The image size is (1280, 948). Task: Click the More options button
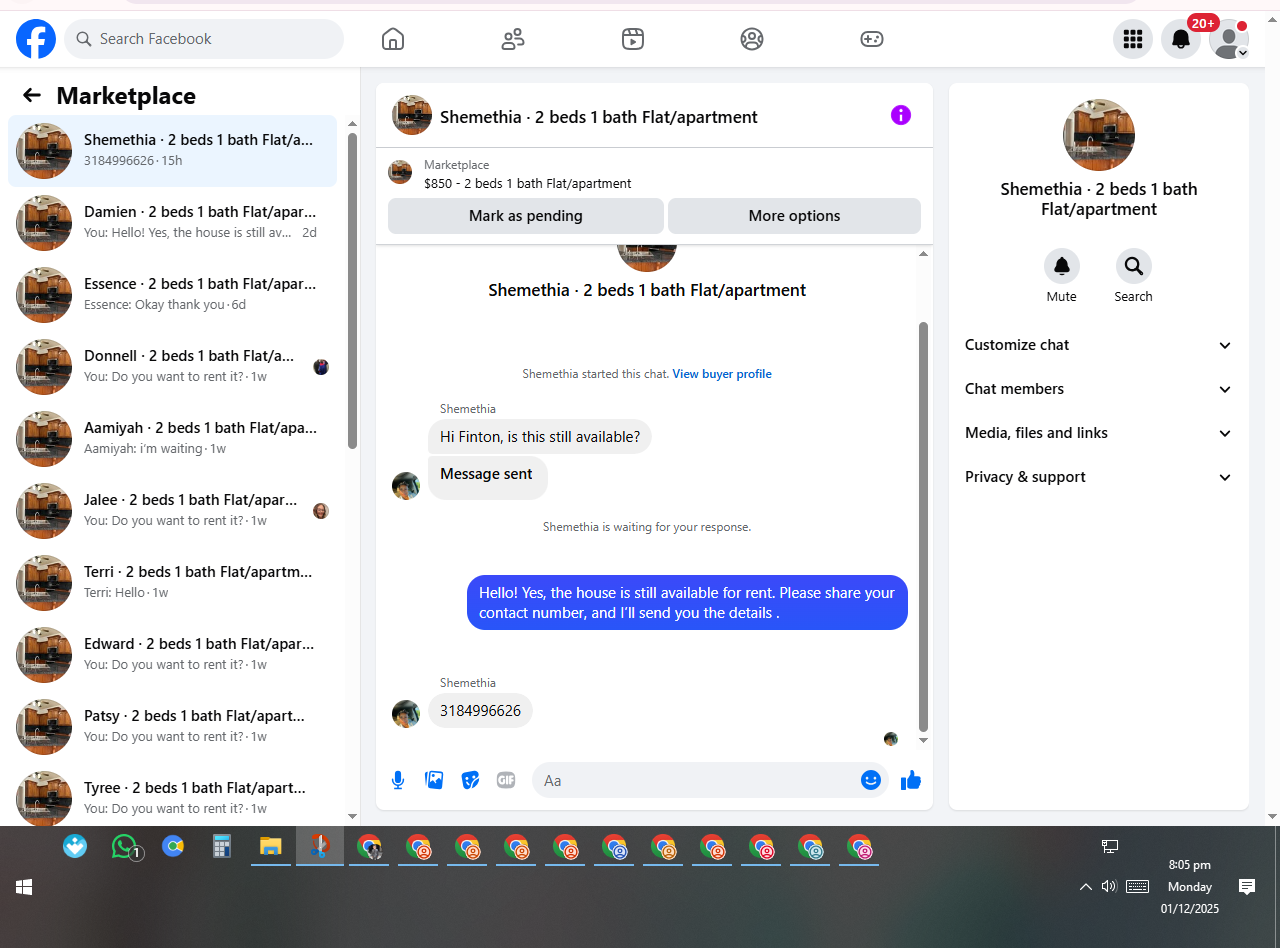coord(794,216)
